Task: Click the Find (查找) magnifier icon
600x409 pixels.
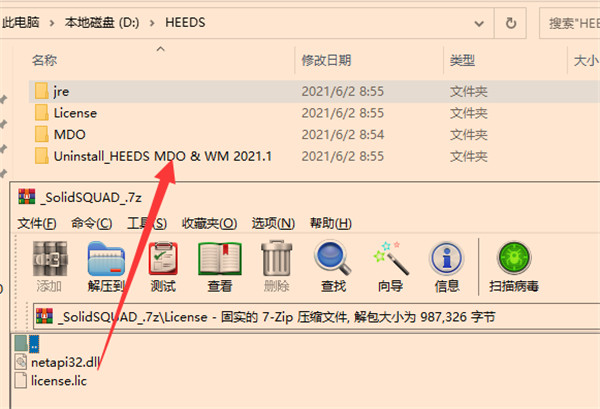Action: tap(333, 257)
